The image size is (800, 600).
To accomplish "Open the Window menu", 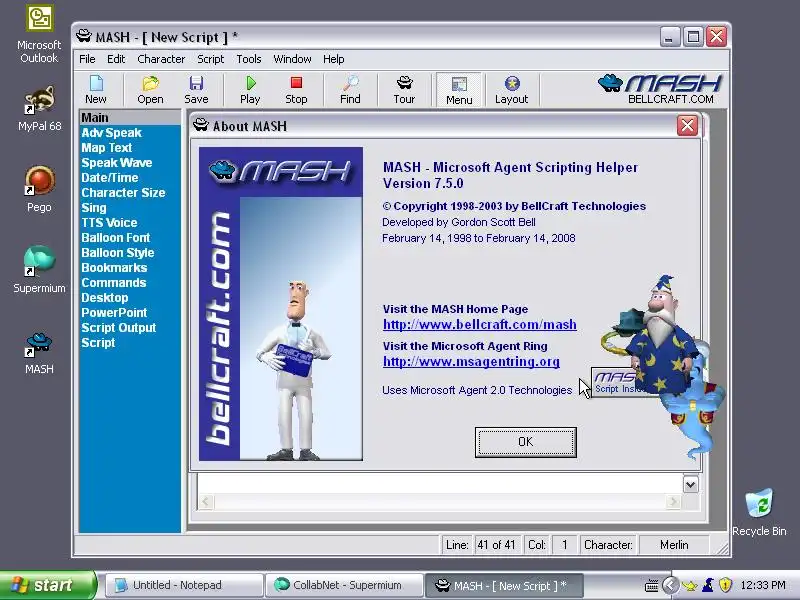I will click(292, 59).
